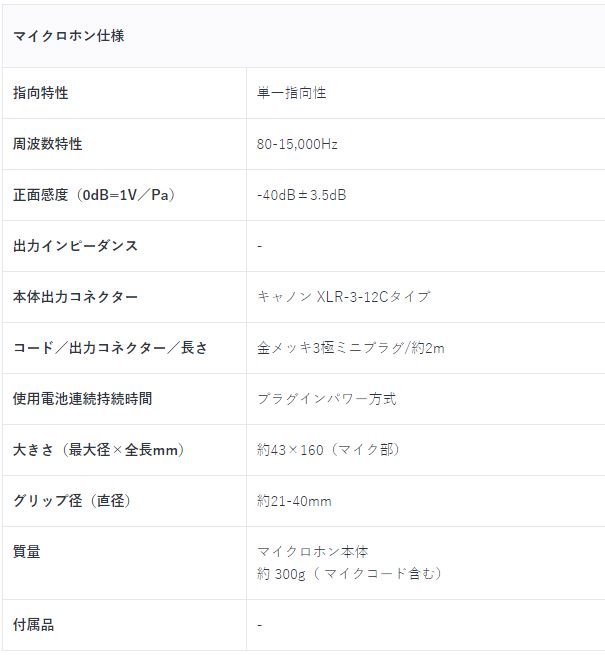Click the 質量 row label
This screenshot has height=655, width=605.
click(x=26, y=551)
